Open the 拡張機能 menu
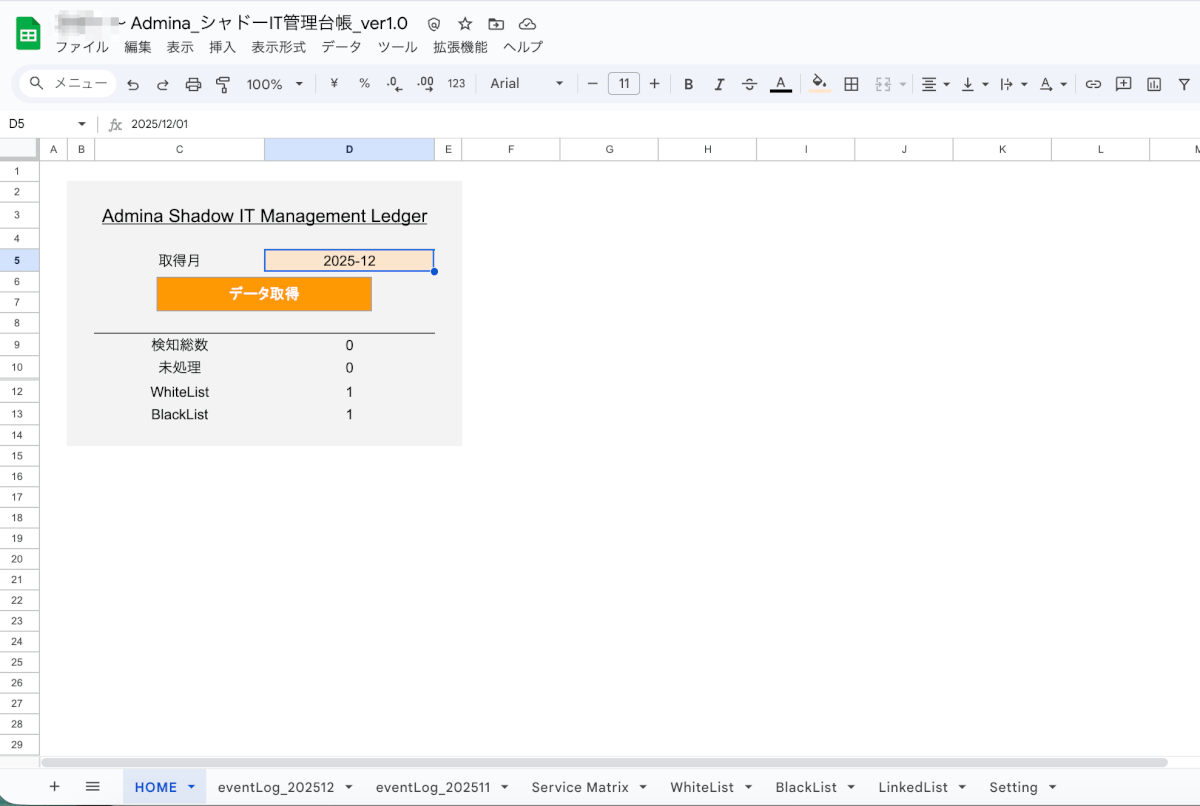This screenshot has height=806, width=1200. (x=460, y=47)
